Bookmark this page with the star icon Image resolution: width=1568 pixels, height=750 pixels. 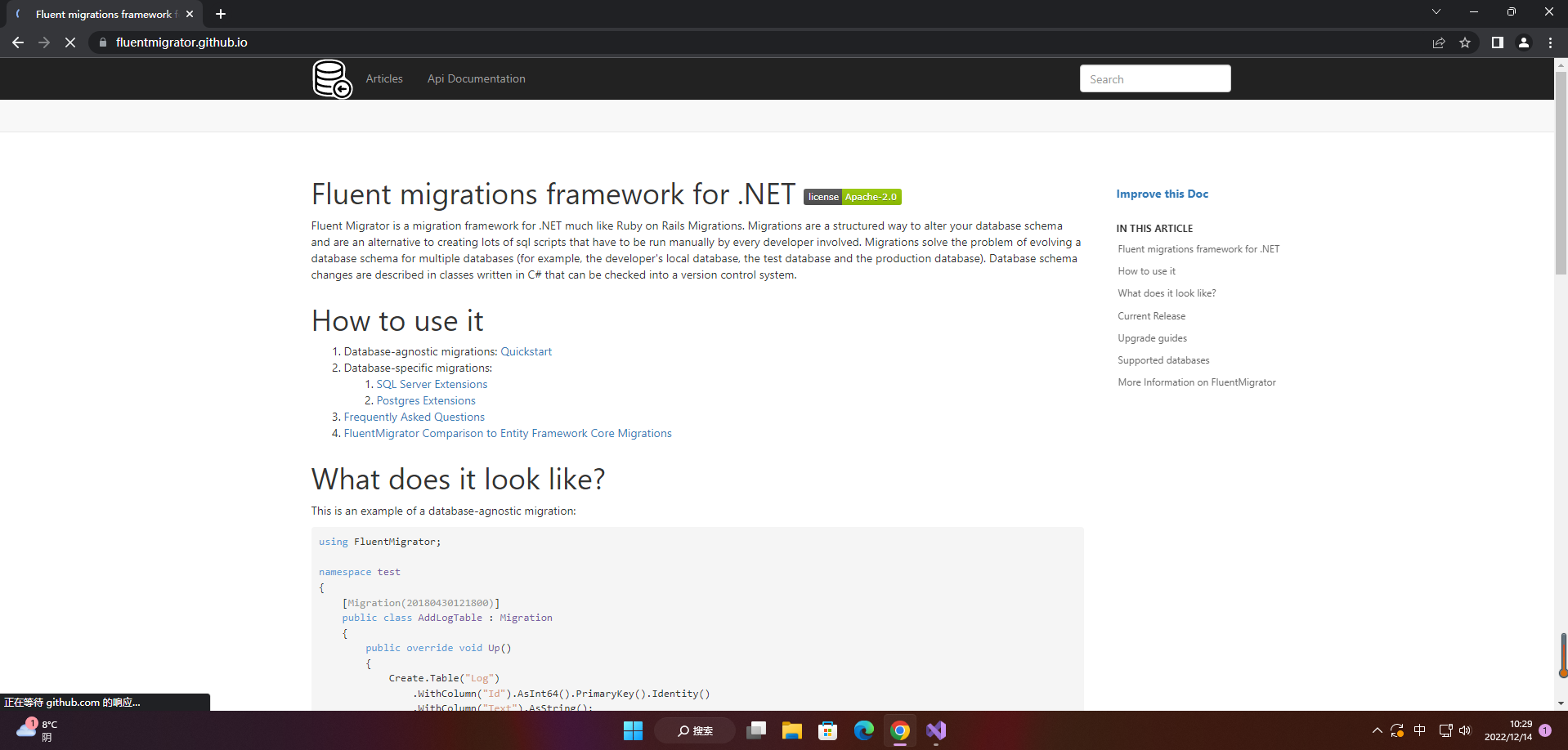1465,42
